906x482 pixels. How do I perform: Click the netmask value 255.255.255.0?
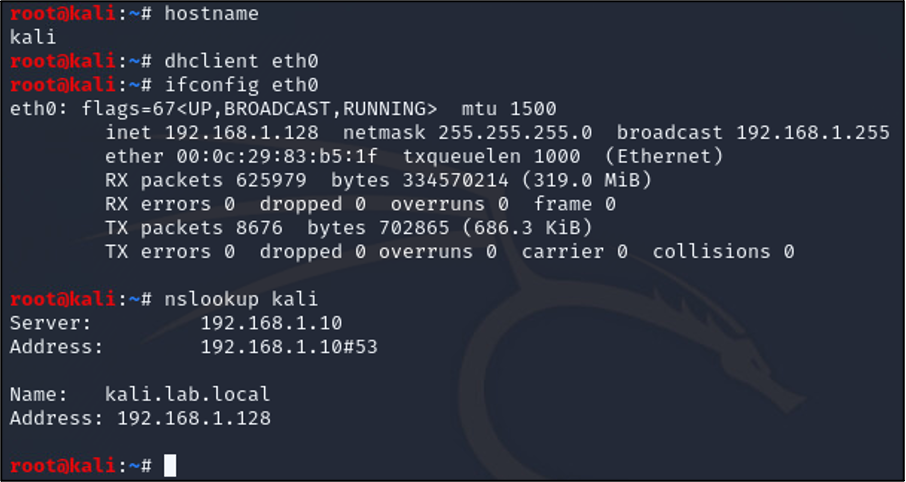pyautogui.click(x=515, y=133)
